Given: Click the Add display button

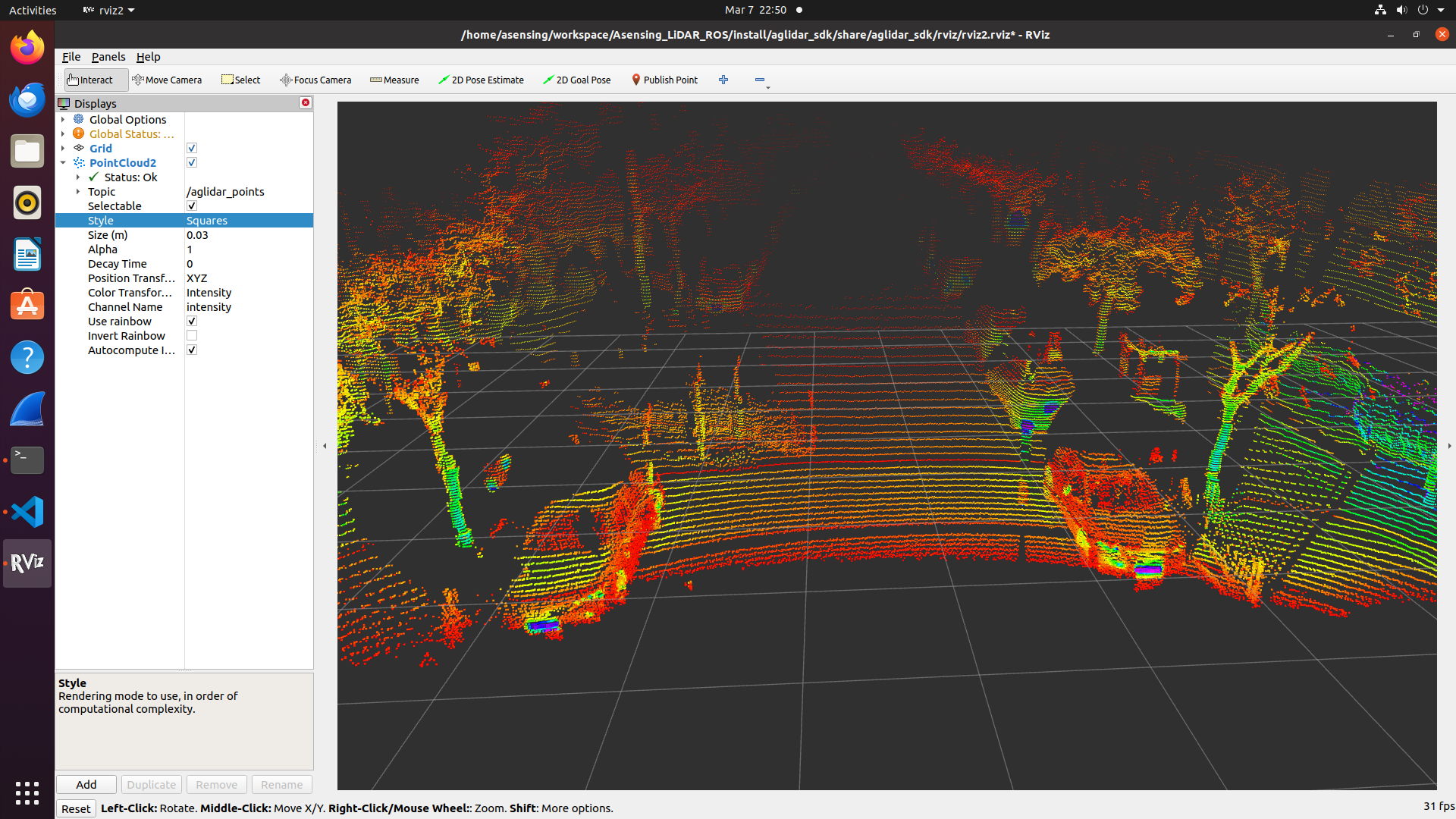Looking at the screenshot, I should point(86,784).
